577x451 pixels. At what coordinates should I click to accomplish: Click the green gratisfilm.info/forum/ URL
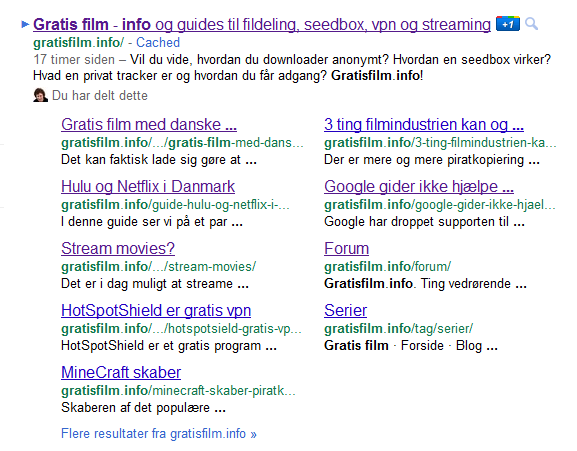coord(387,266)
